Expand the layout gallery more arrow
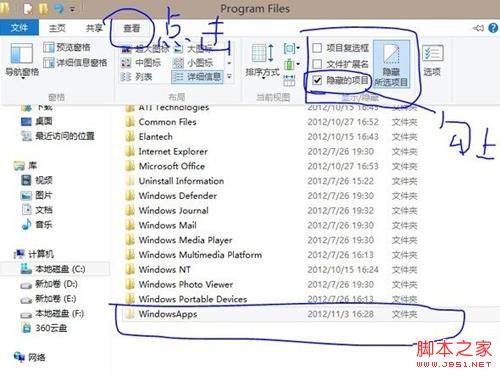This screenshot has width=500, height=375. pos(229,77)
